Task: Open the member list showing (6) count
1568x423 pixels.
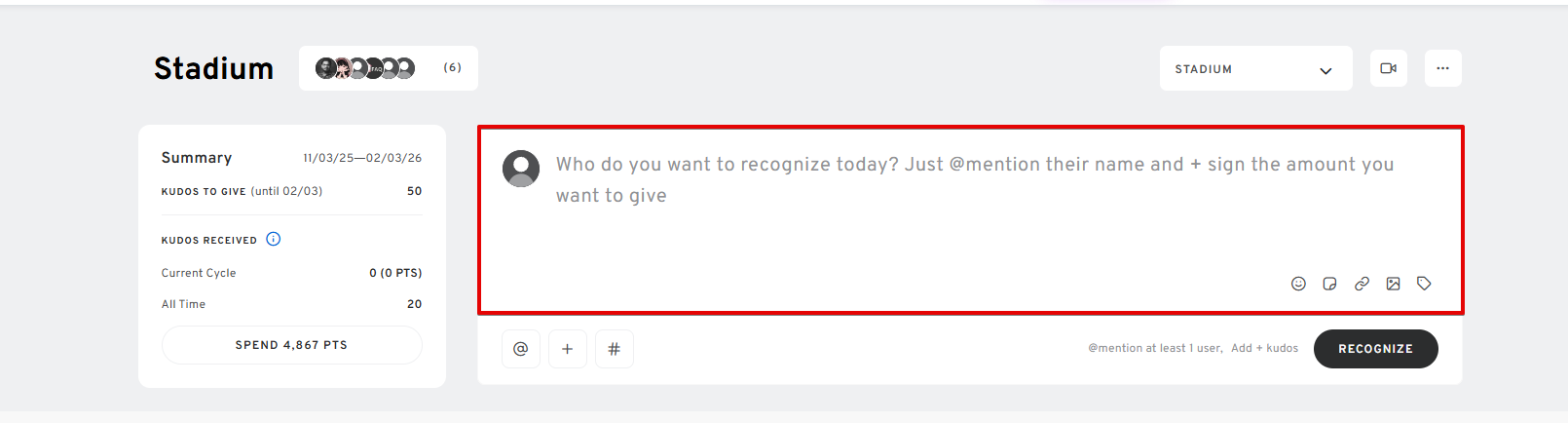Action: click(452, 68)
